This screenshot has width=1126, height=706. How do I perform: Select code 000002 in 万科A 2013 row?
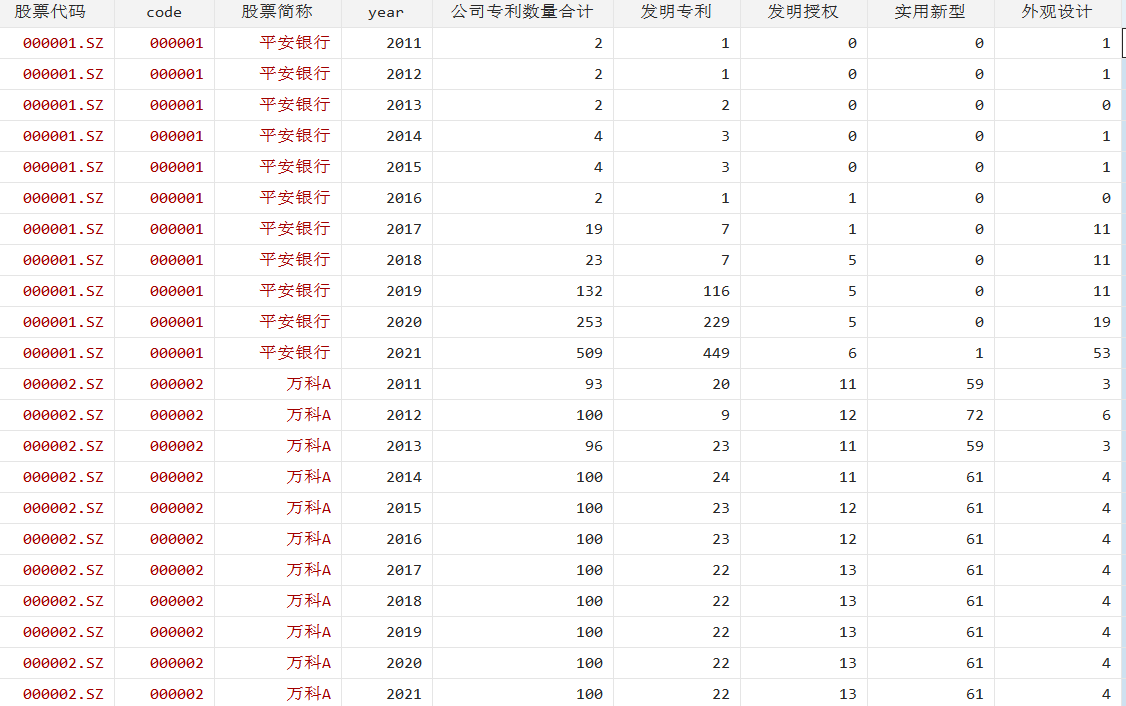coord(177,445)
